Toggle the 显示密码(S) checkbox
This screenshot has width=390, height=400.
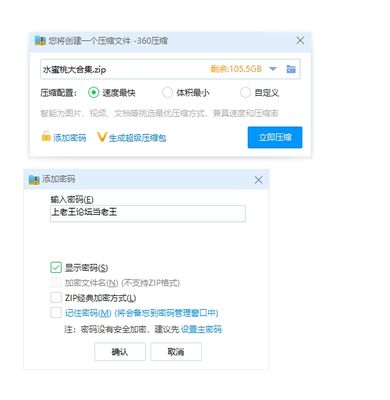pyautogui.click(x=56, y=267)
